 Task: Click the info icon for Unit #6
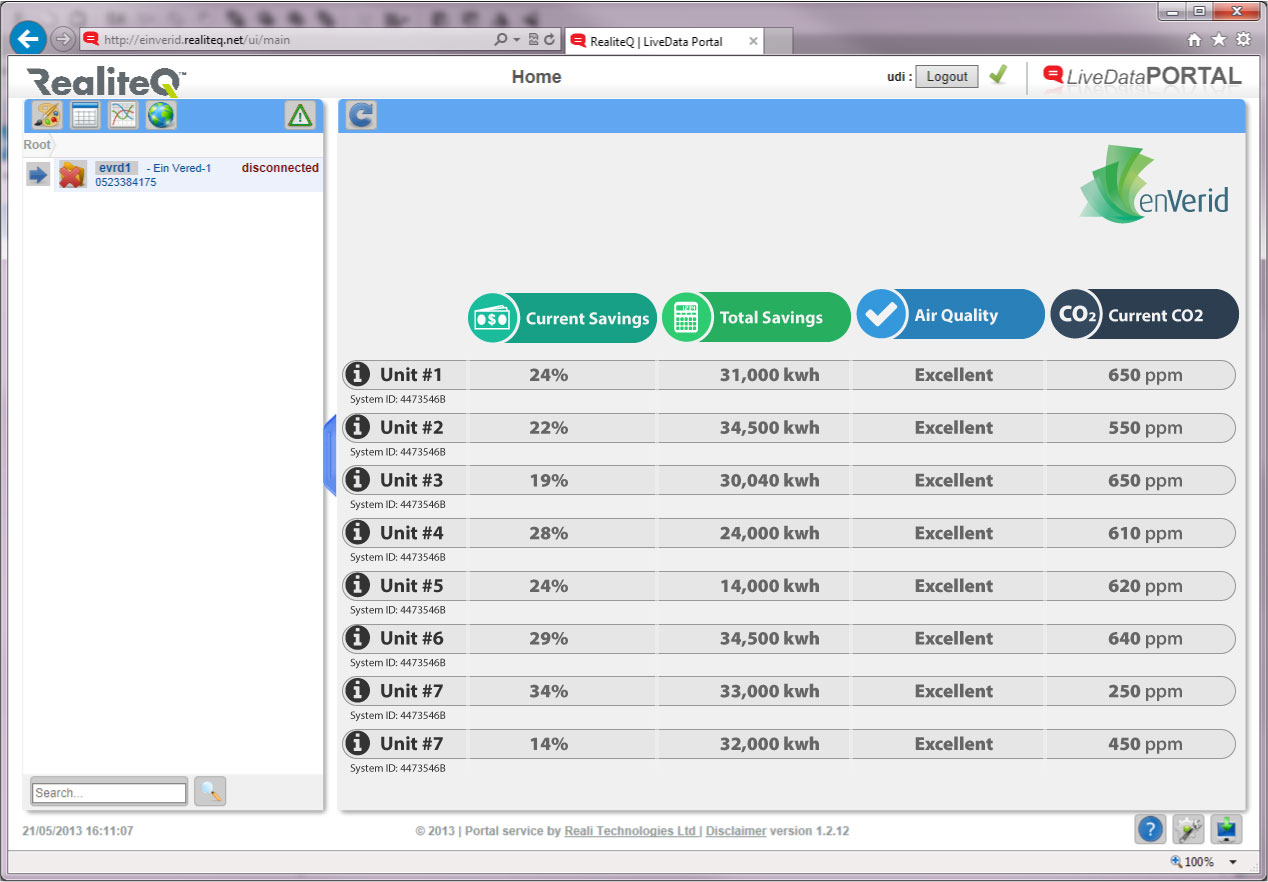tap(357, 638)
